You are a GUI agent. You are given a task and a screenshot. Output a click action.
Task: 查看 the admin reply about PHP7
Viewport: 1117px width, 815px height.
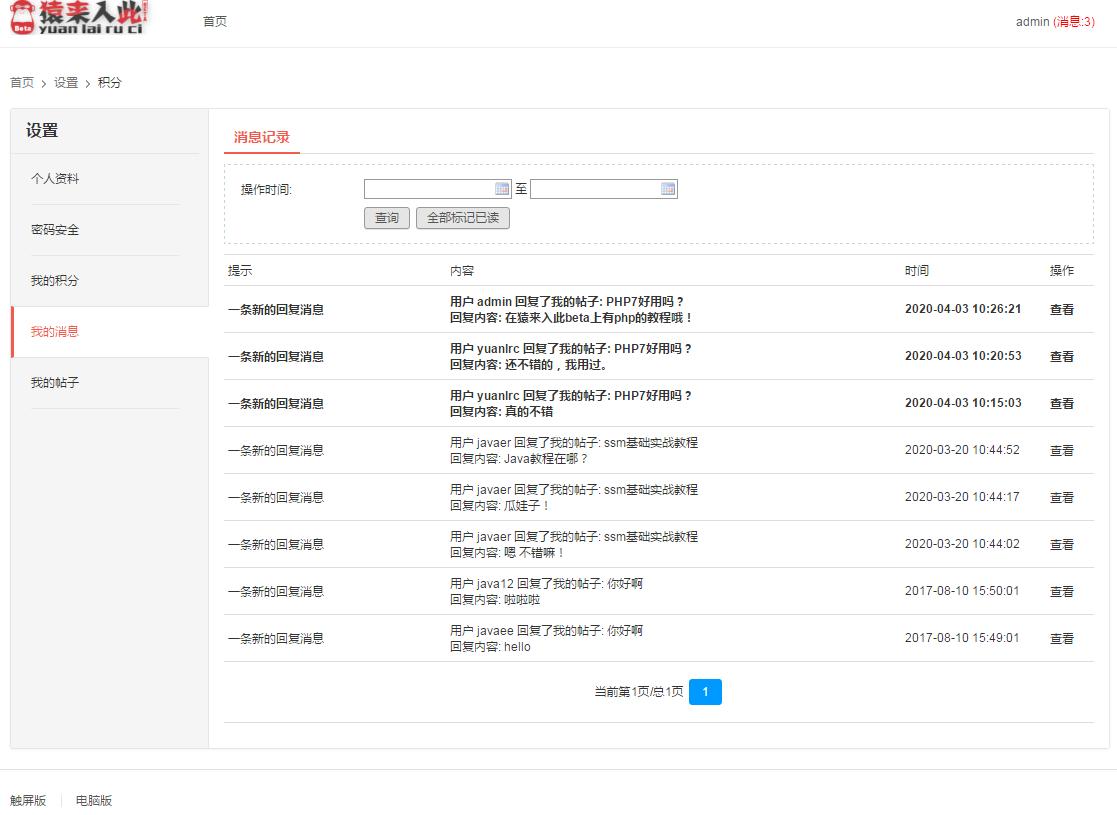point(1062,309)
